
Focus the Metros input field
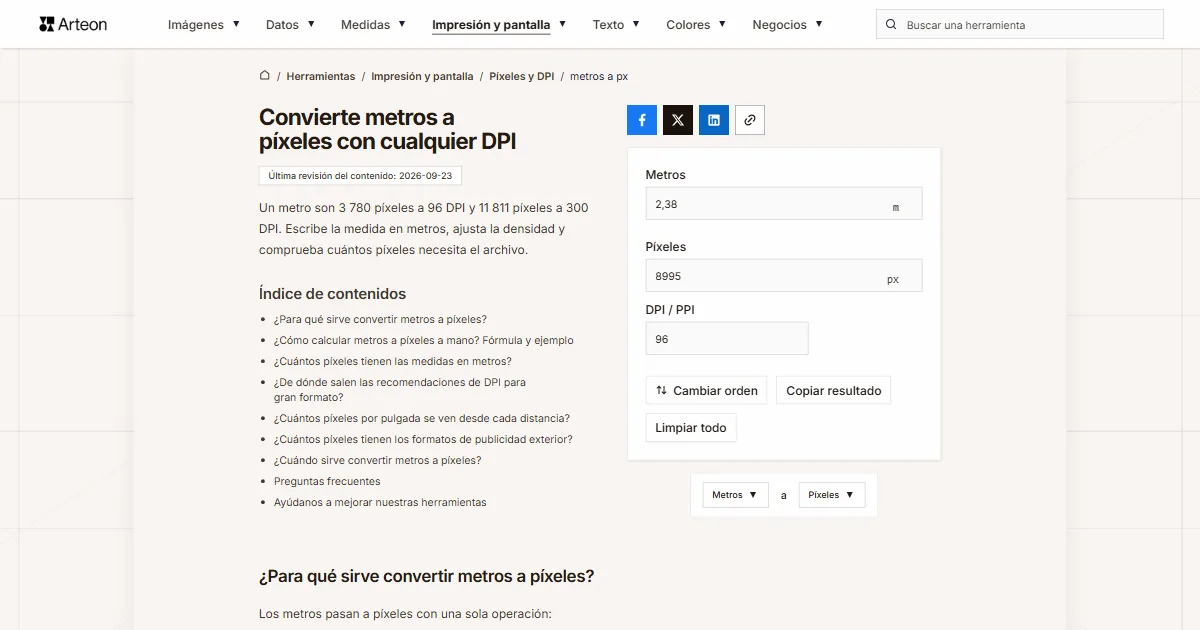point(784,204)
